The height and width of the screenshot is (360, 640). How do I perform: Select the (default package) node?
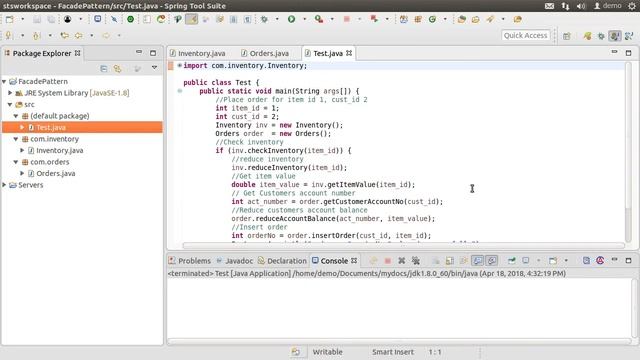point(56,116)
